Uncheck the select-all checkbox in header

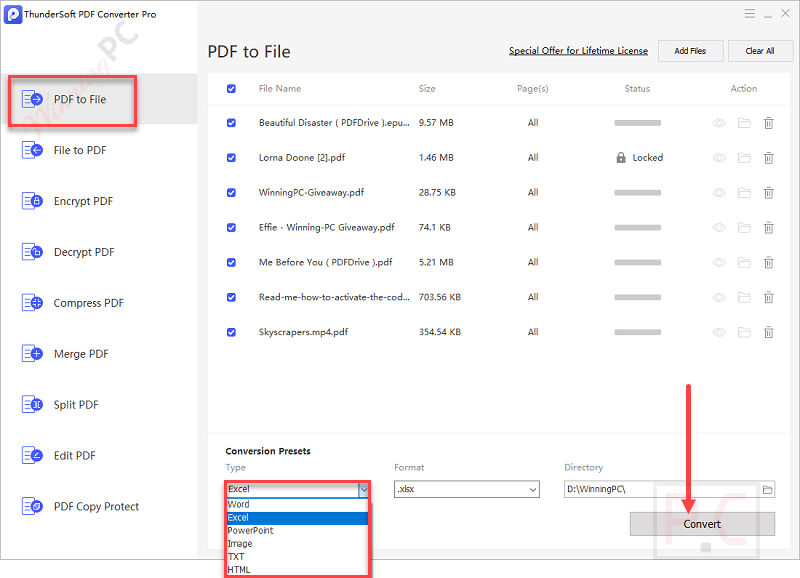coord(231,88)
